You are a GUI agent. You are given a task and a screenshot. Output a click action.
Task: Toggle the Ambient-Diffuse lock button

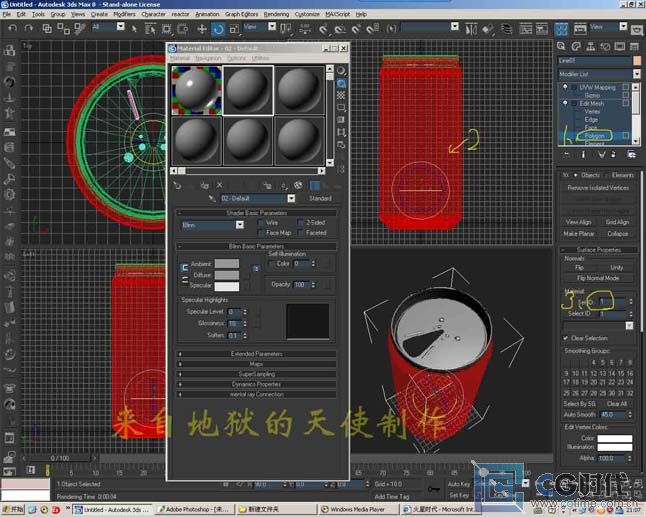[x=184, y=268]
